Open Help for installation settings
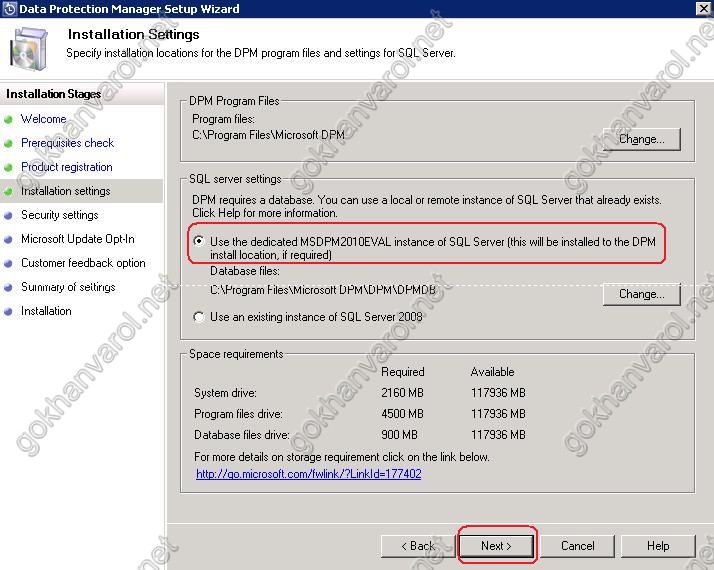 [657, 546]
